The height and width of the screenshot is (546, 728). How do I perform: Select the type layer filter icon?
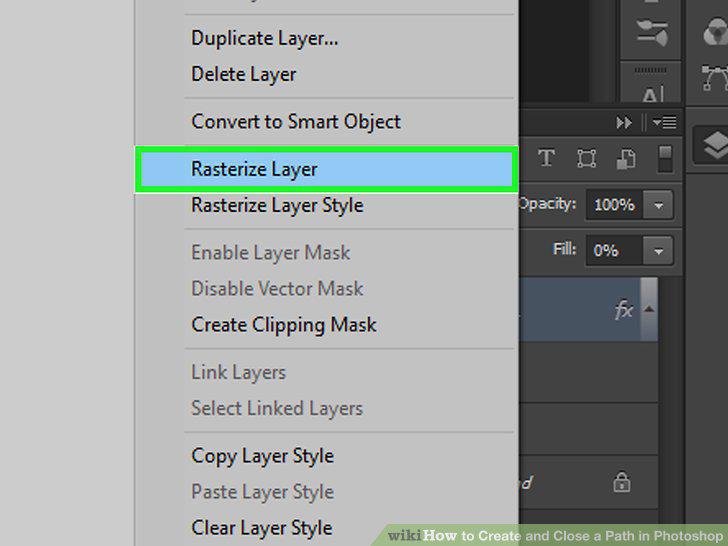point(546,158)
